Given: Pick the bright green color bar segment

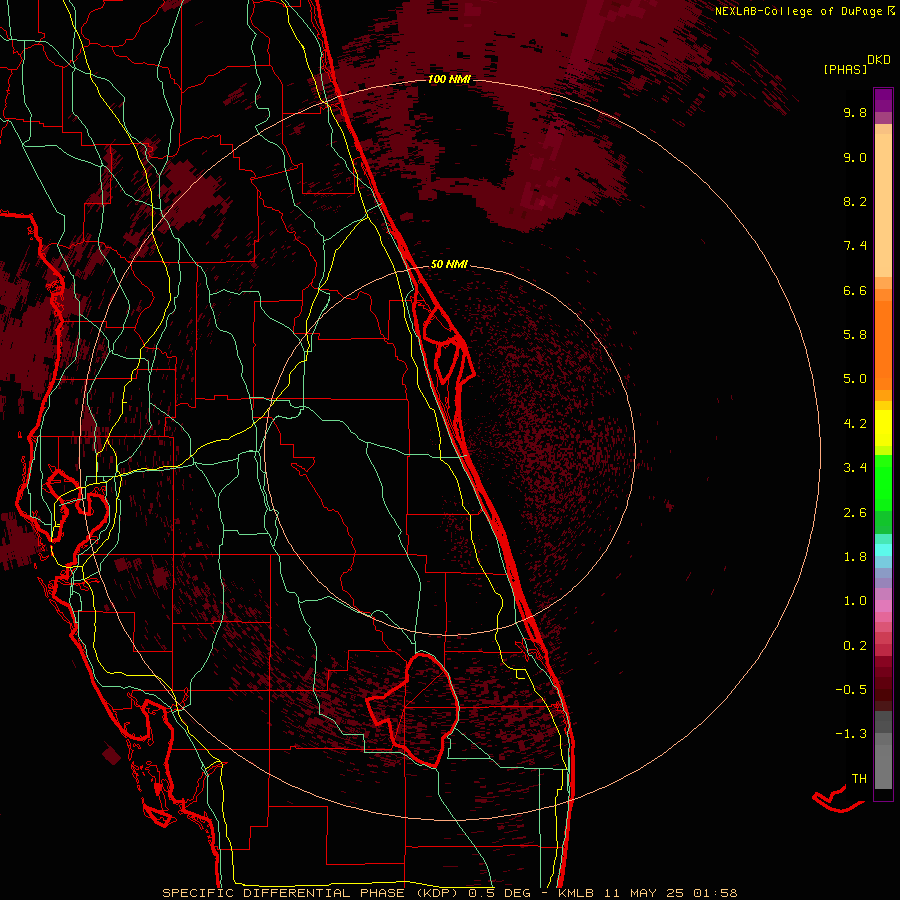Looking at the screenshot, I should click(883, 481).
